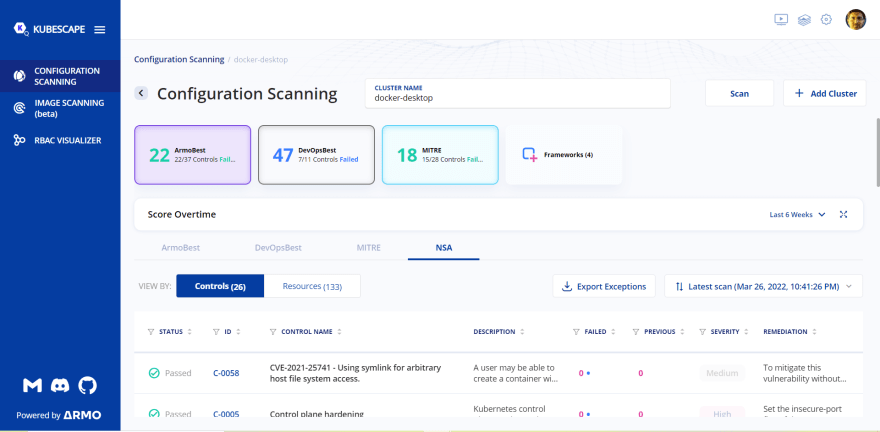Click the page vertical scrollbar
The height and width of the screenshot is (432, 880).
point(877,151)
